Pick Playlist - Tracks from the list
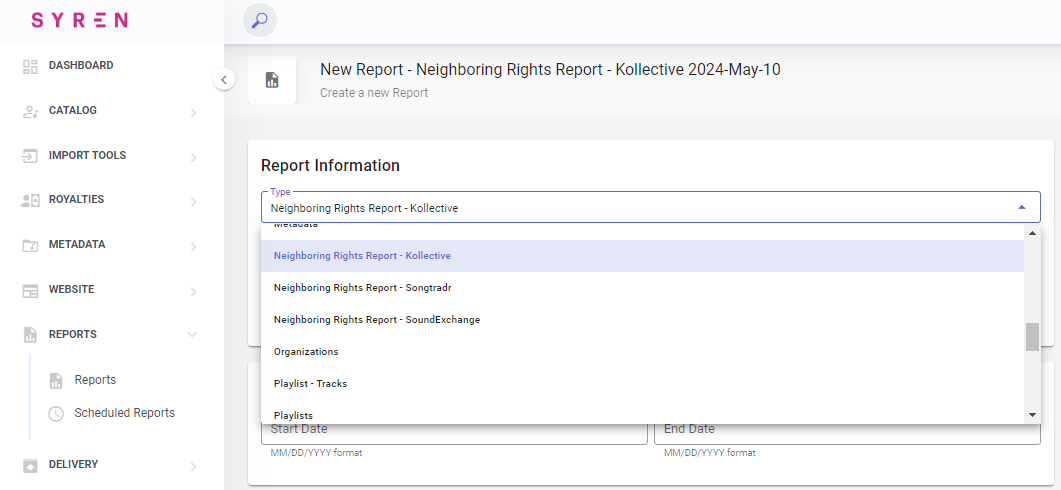1061x490 pixels. pos(310,384)
